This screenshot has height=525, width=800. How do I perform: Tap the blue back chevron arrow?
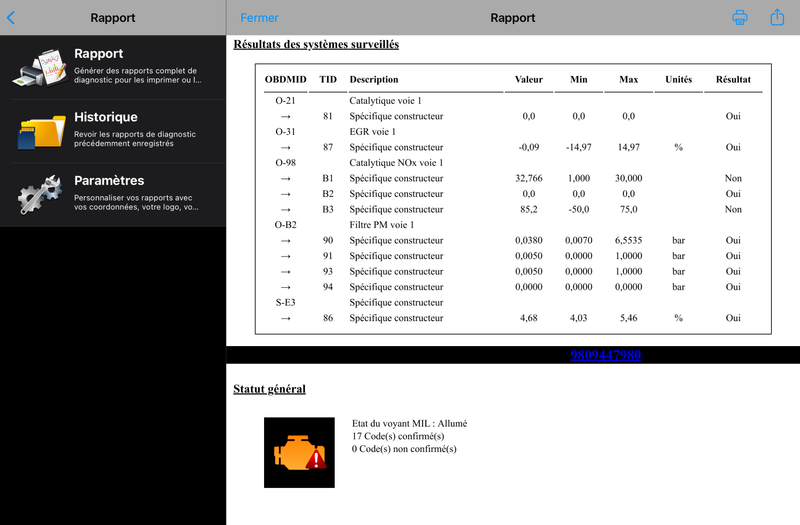coord(11,18)
